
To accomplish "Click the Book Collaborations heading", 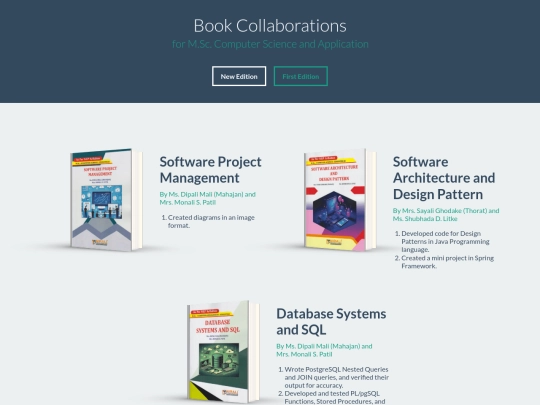I will [270, 26].
